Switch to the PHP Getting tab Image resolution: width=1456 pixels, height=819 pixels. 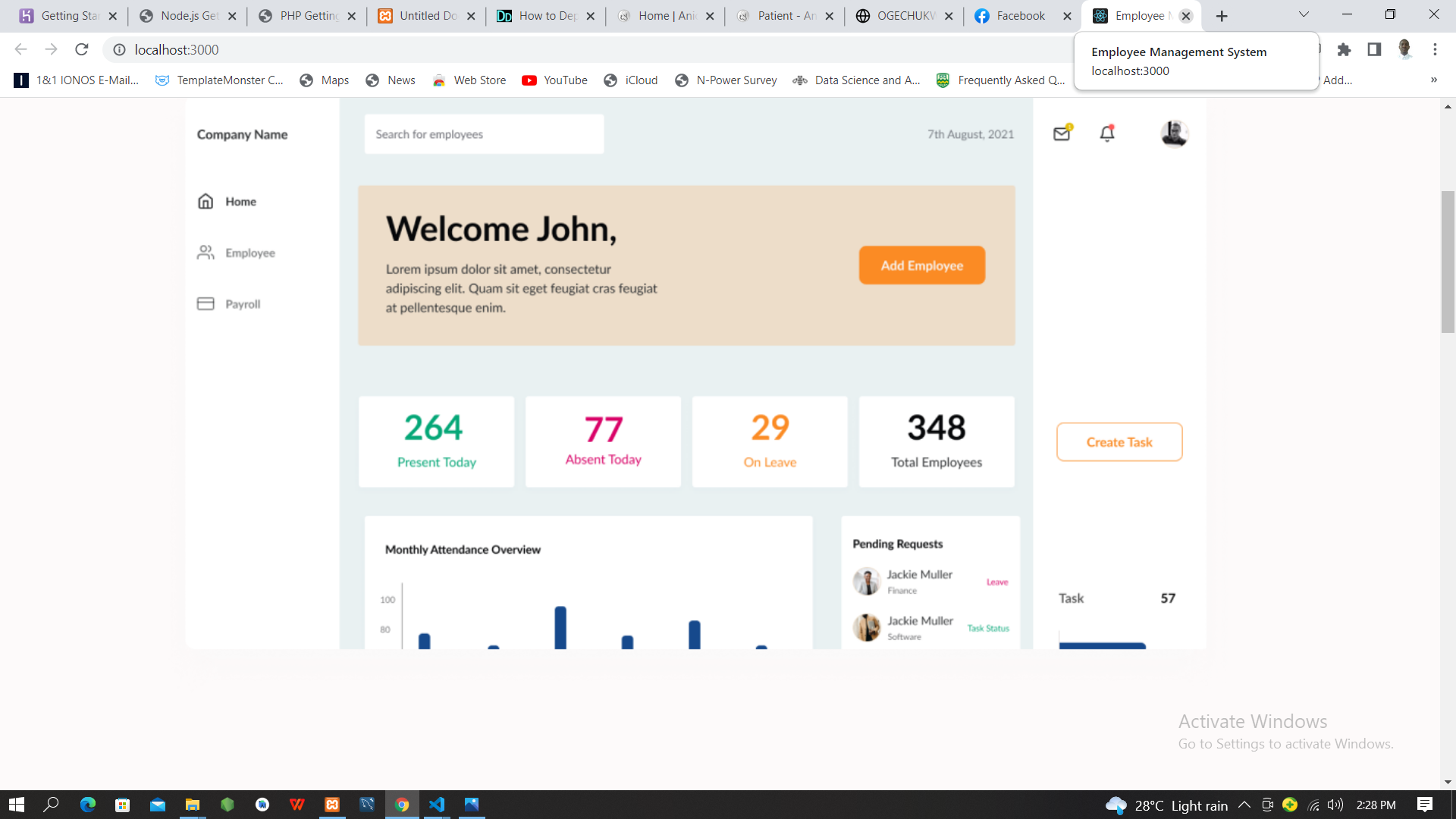pos(307,16)
